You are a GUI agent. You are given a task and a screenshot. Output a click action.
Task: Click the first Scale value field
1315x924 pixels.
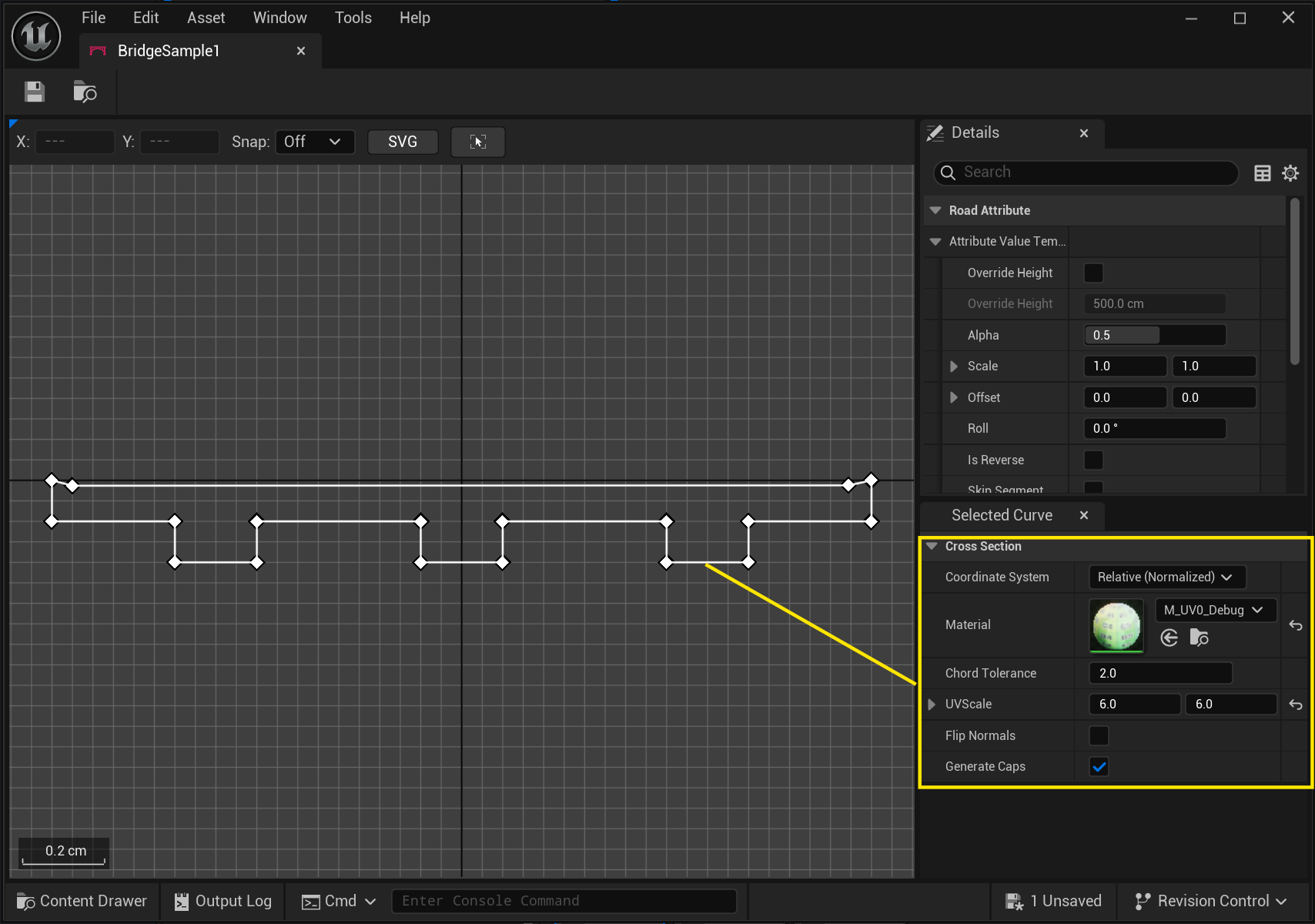click(x=1126, y=367)
